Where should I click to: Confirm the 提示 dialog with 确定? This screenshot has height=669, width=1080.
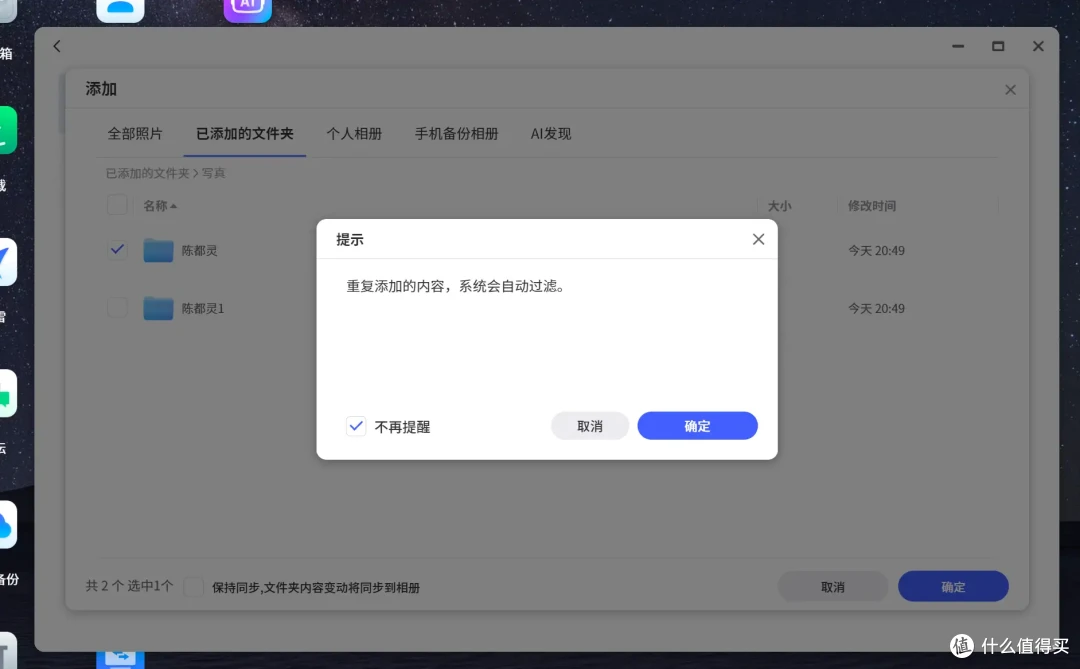[697, 426]
